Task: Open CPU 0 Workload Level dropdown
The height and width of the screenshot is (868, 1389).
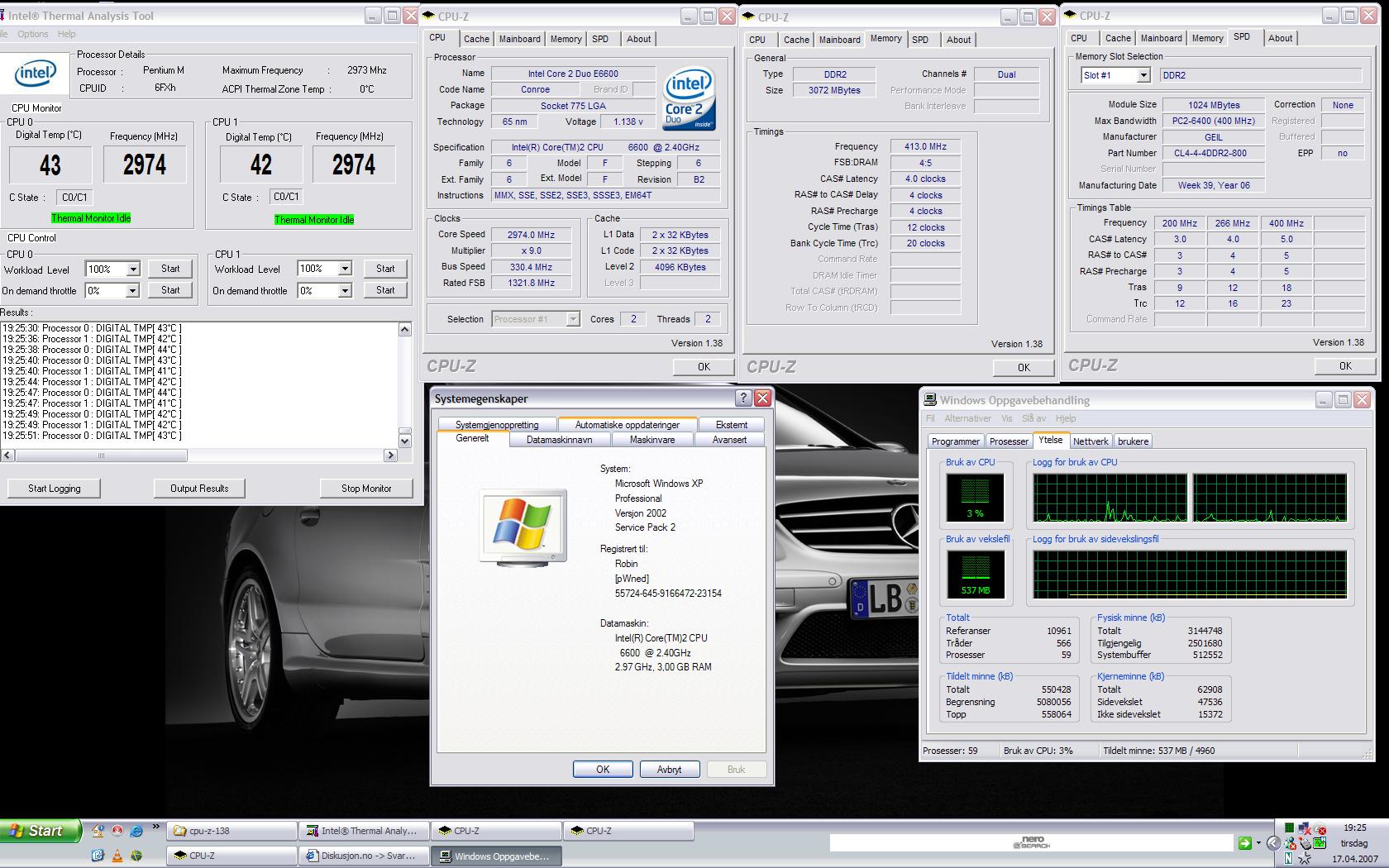Action: [132, 269]
